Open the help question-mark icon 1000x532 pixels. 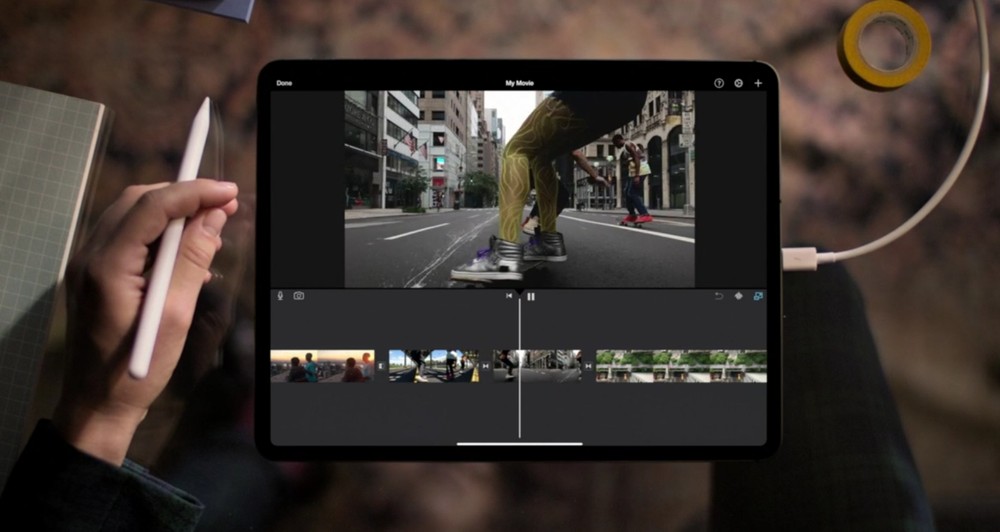719,84
